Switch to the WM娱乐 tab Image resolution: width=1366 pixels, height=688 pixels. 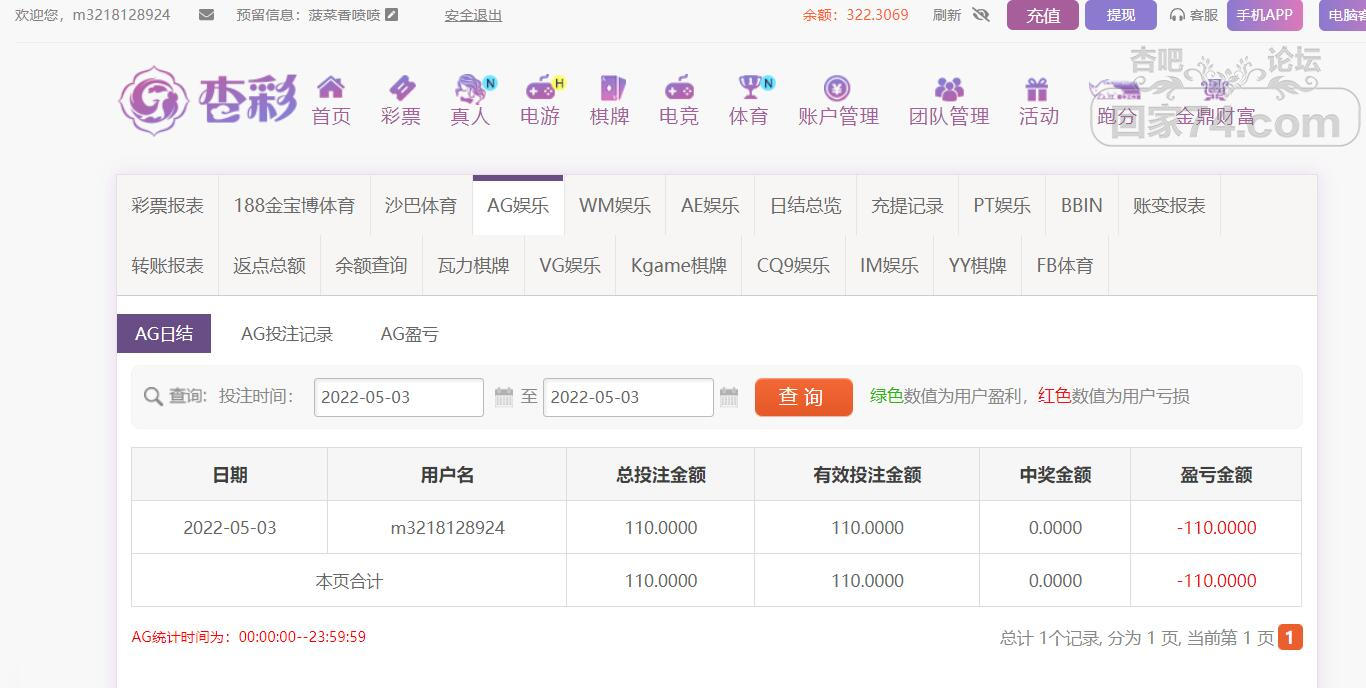pyautogui.click(x=615, y=205)
